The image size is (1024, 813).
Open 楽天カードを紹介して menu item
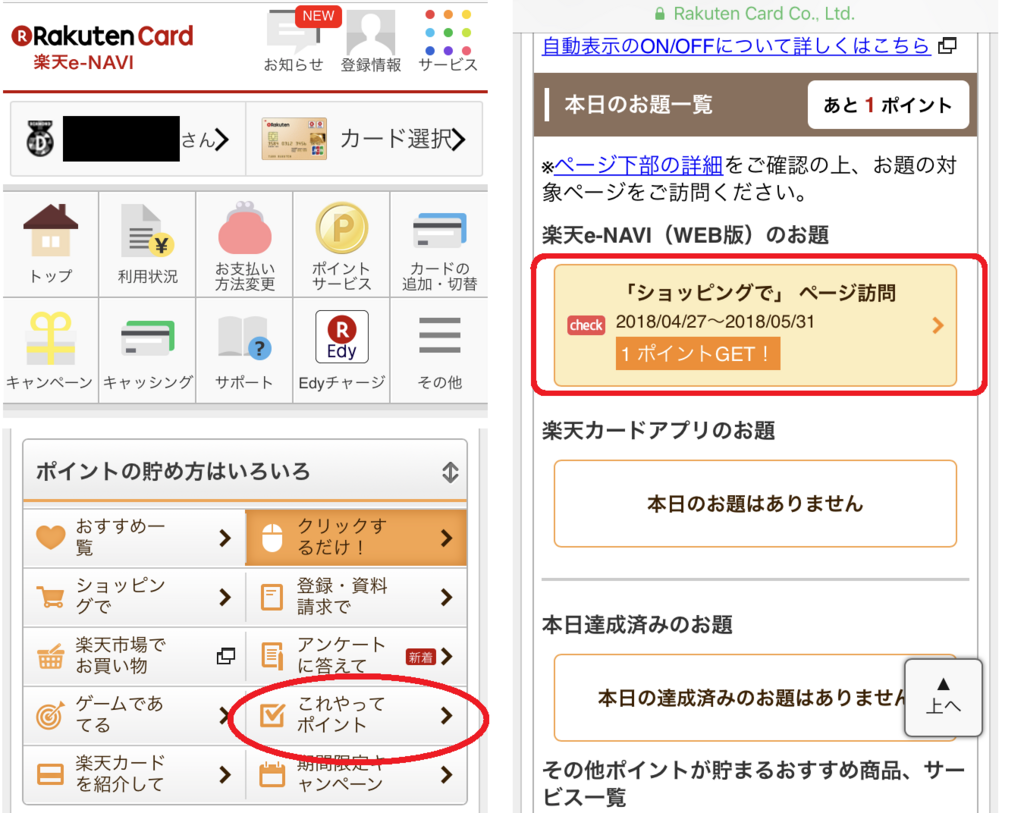[135, 774]
